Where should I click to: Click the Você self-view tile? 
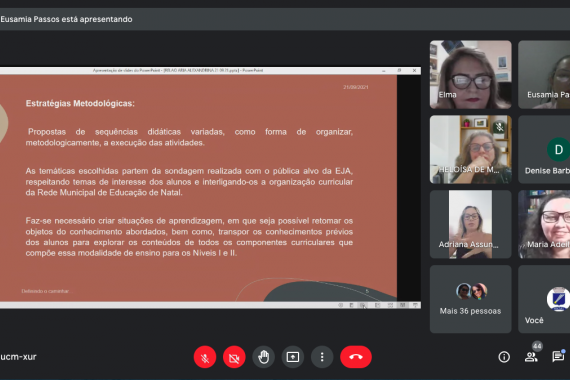(x=544, y=299)
